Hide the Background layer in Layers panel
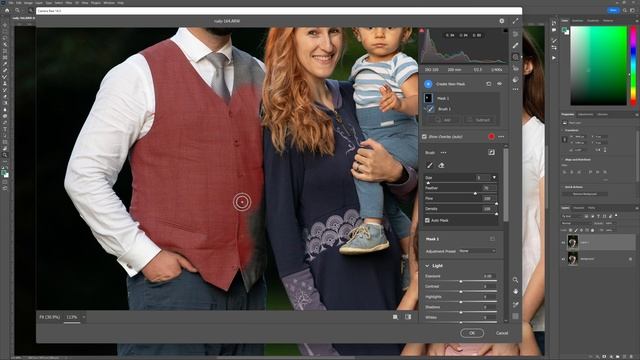 [563, 259]
